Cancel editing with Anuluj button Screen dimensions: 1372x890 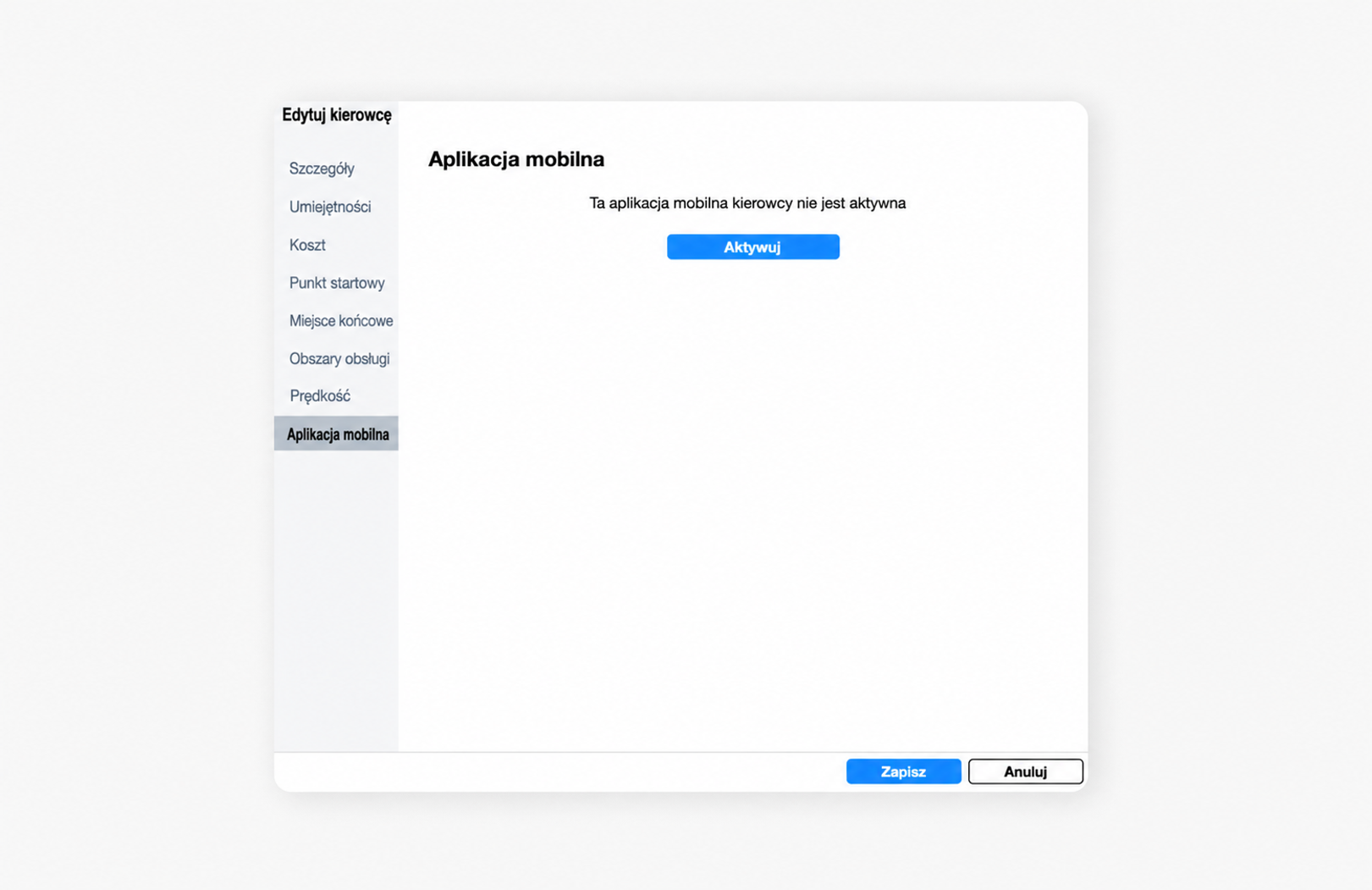[1026, 771]
